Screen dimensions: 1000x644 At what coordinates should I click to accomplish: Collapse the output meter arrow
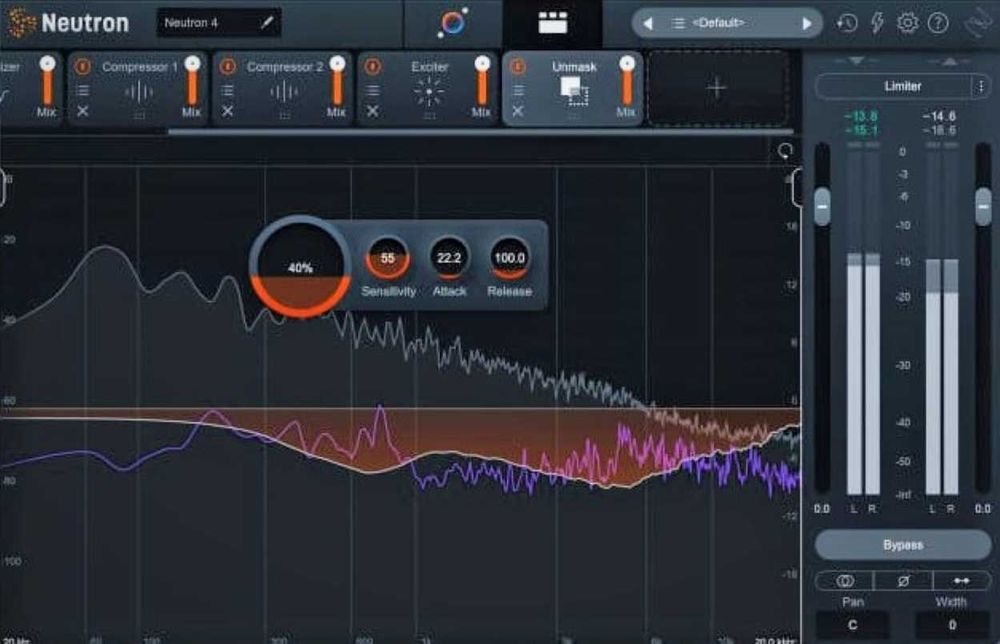(949, 61)
